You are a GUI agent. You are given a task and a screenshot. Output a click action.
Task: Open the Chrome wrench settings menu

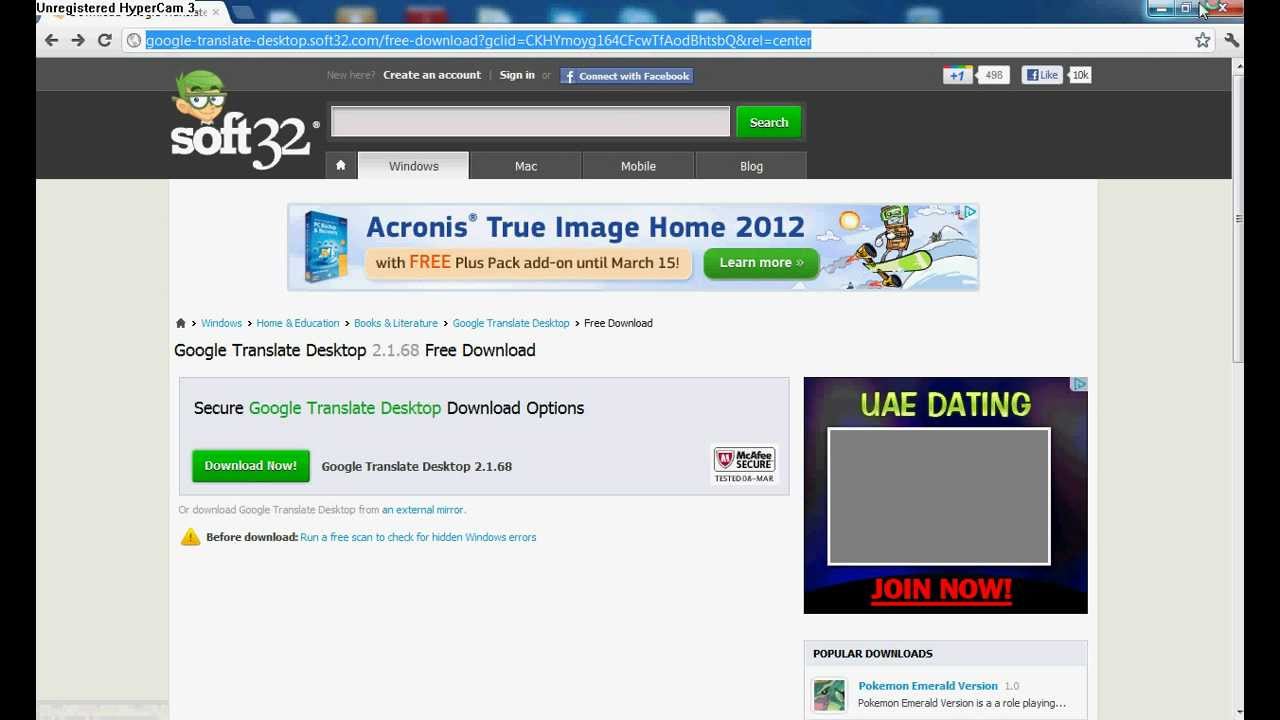pos(1231,40)
